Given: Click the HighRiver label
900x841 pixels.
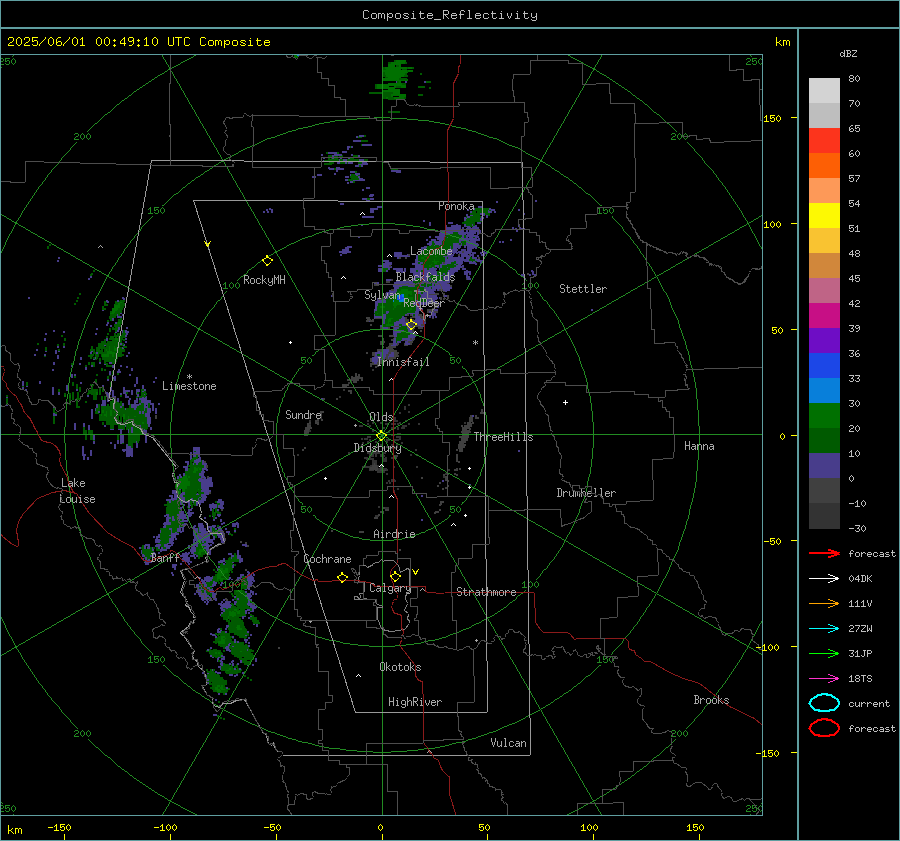Looking at the screenshot, I should click(x=415, y=702).
